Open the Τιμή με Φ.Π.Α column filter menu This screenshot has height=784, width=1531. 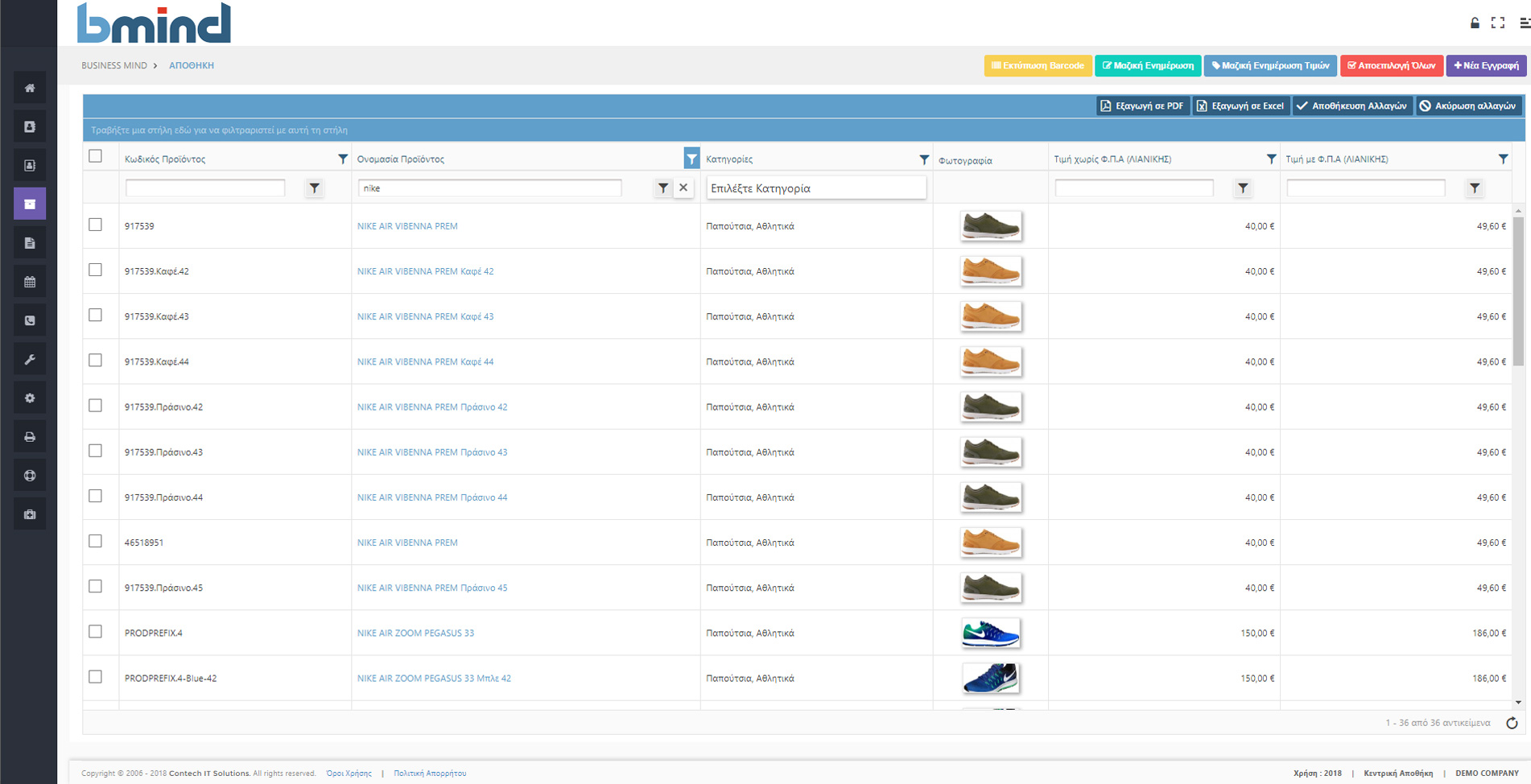(1503, 159)
